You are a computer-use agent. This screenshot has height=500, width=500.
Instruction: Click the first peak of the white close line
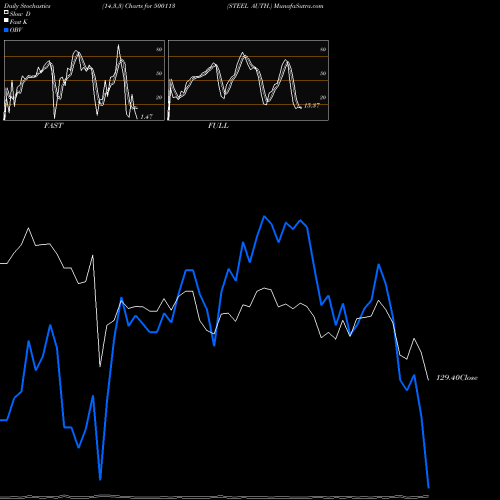pos(29,228)
